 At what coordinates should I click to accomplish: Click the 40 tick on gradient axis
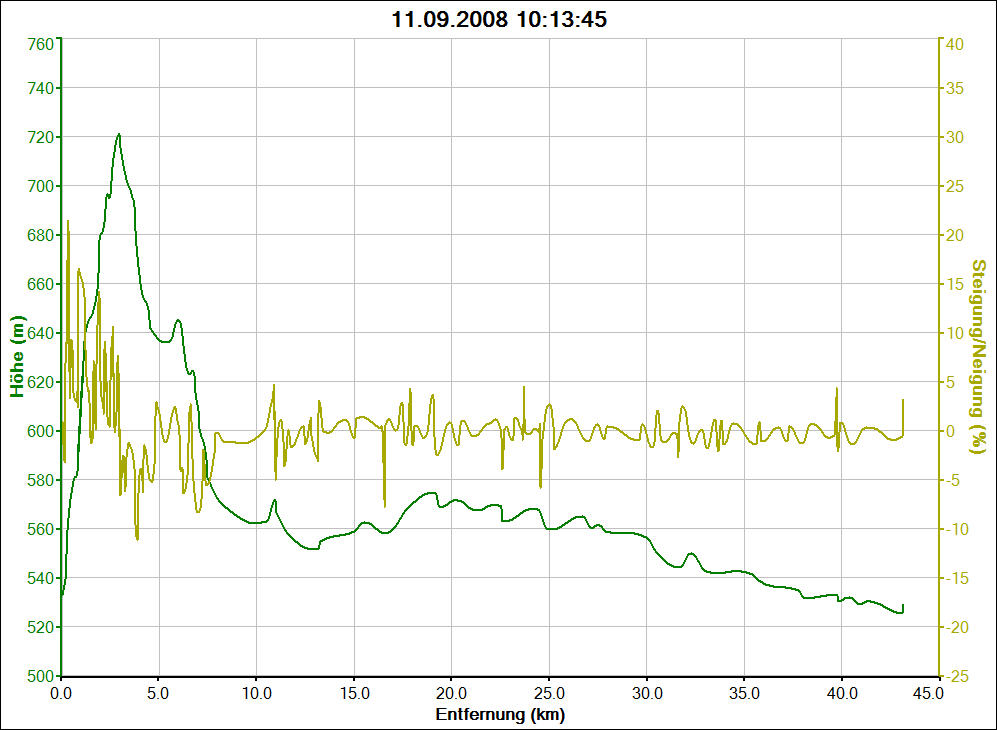click(953, 44)
